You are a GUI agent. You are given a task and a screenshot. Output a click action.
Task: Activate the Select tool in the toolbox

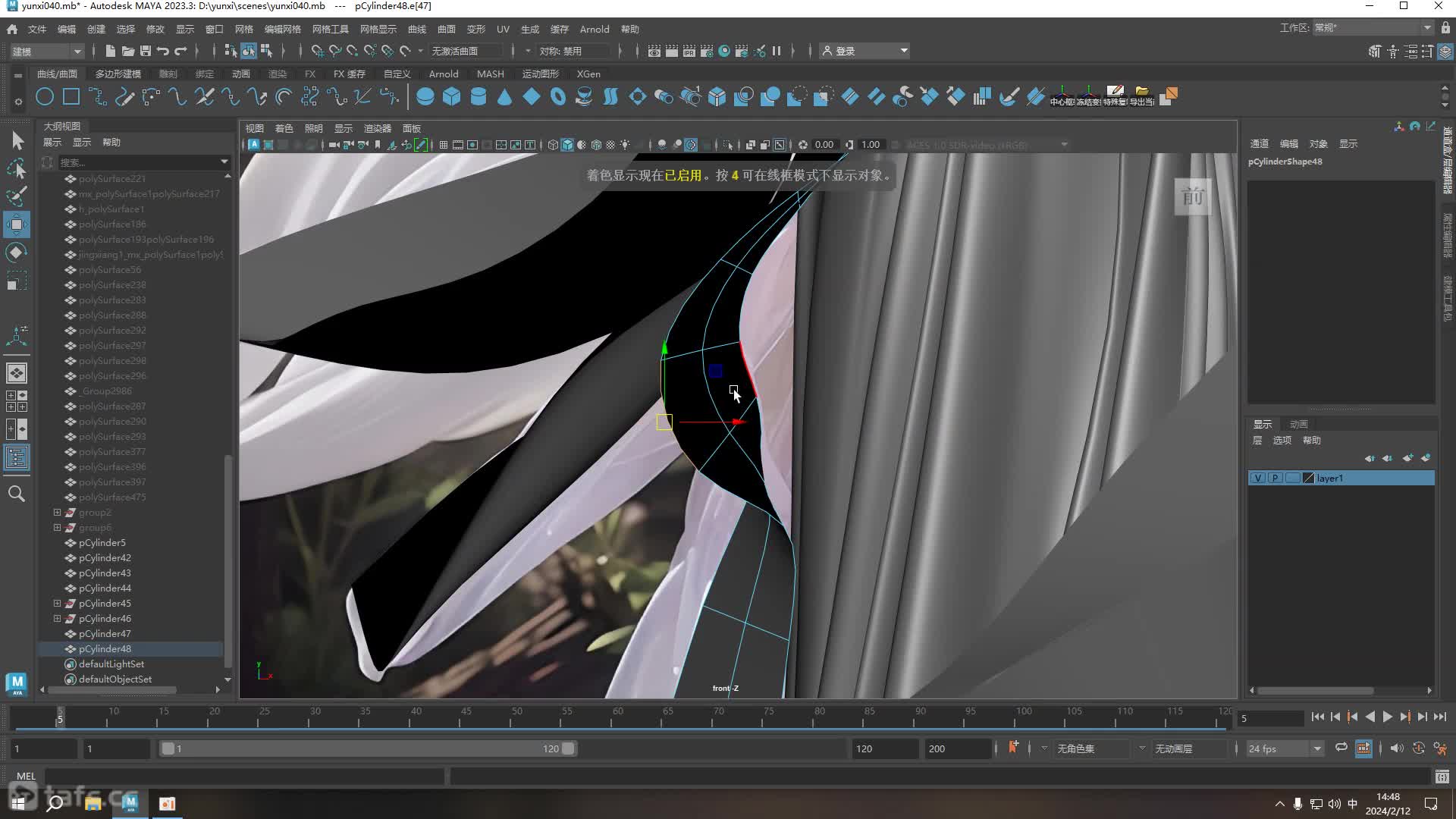(x=17, y=140)
